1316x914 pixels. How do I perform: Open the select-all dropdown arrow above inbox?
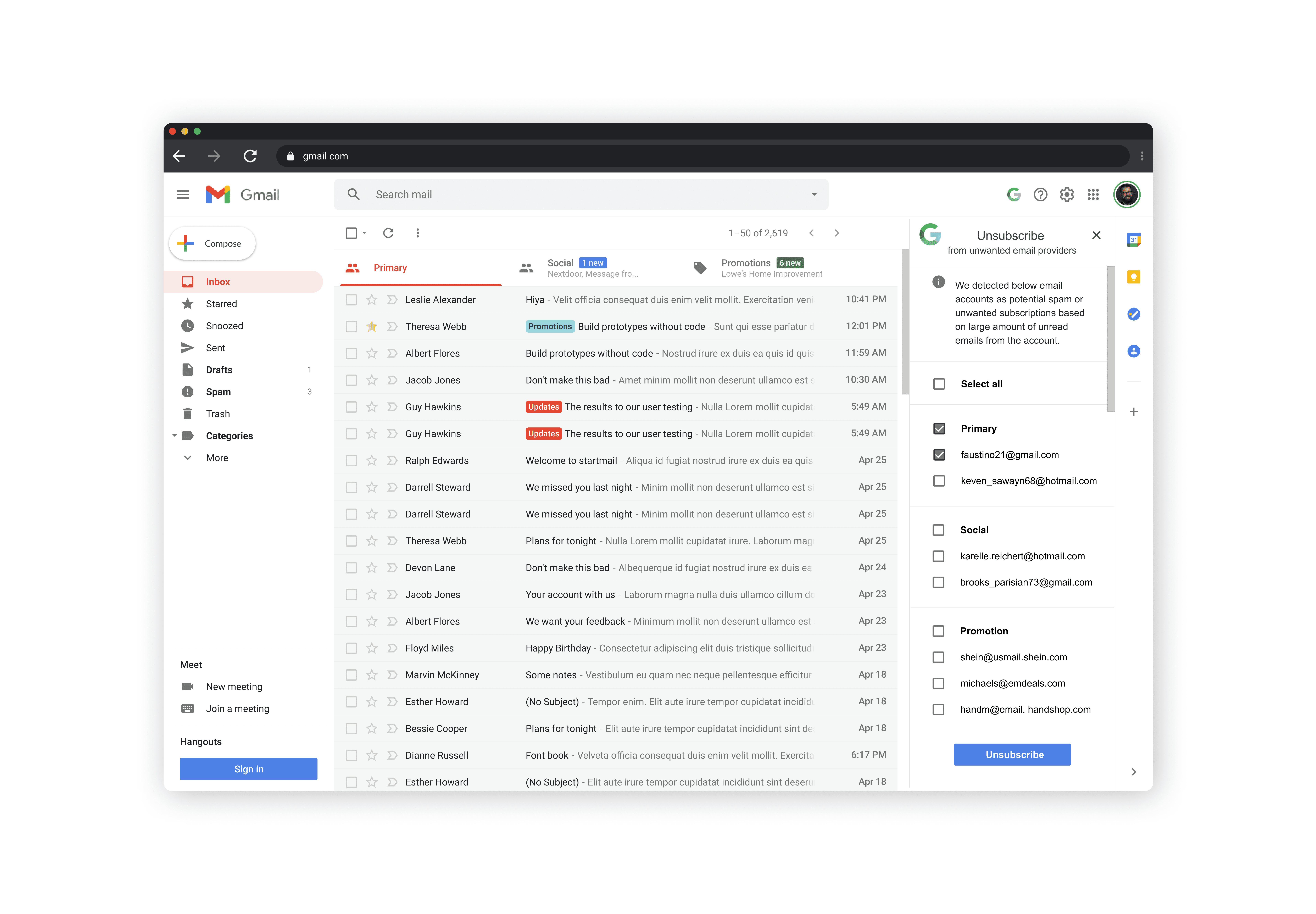(x=364, y=233)
